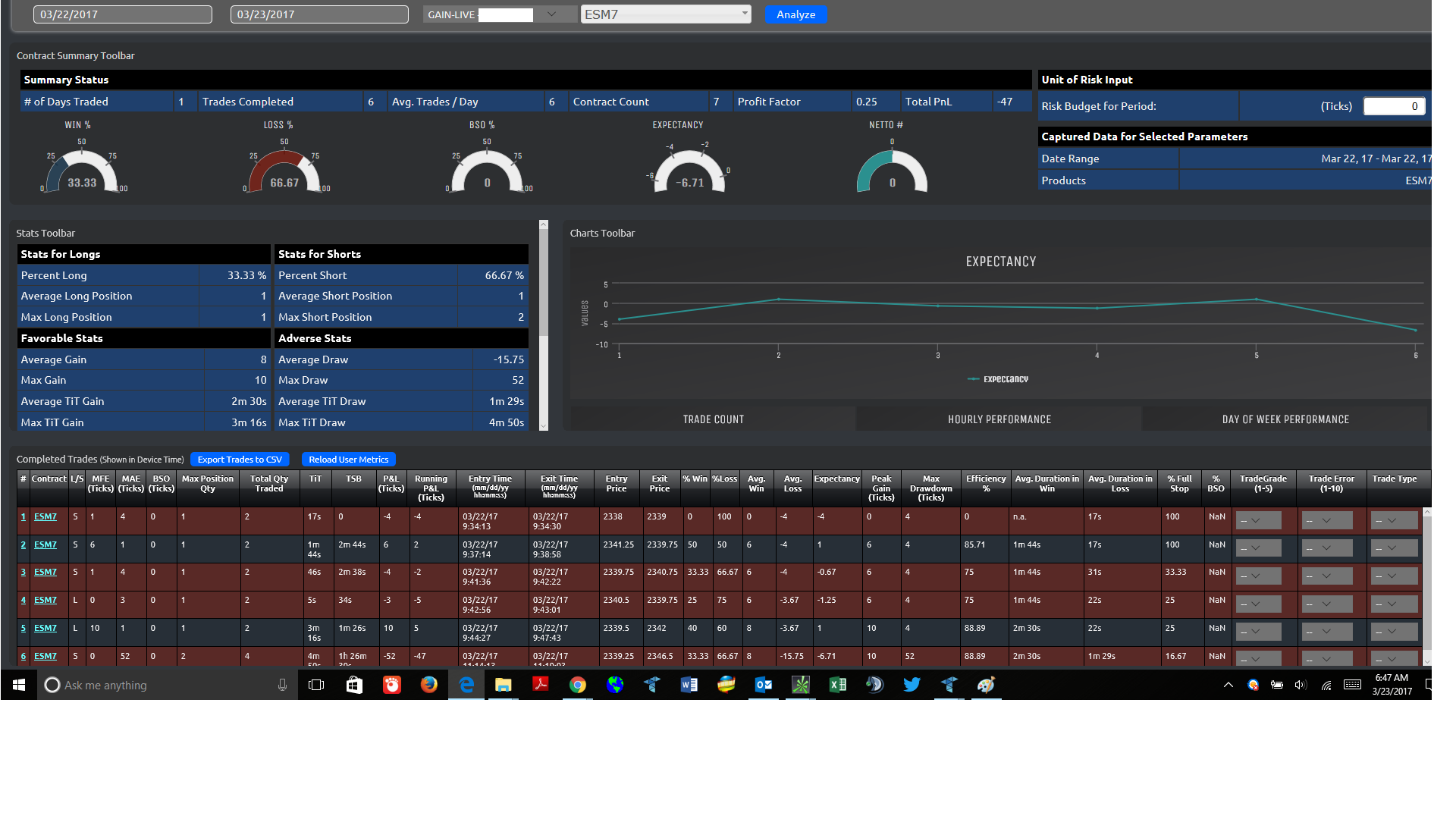Open the Paint palette taskbar icon
The width and height of the screenshot is (1456, 819).
coord(986,685)
